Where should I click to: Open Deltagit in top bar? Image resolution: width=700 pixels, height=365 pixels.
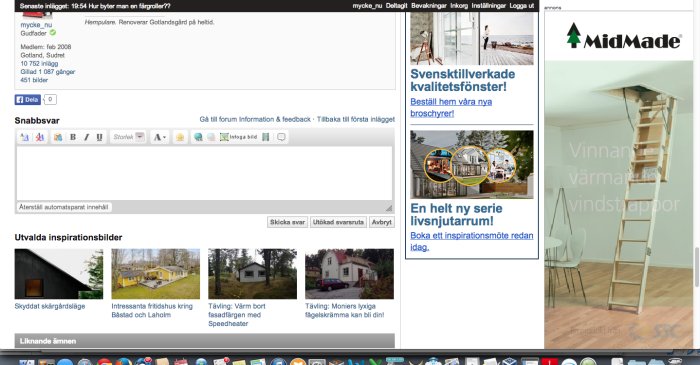tap(396, 6)
